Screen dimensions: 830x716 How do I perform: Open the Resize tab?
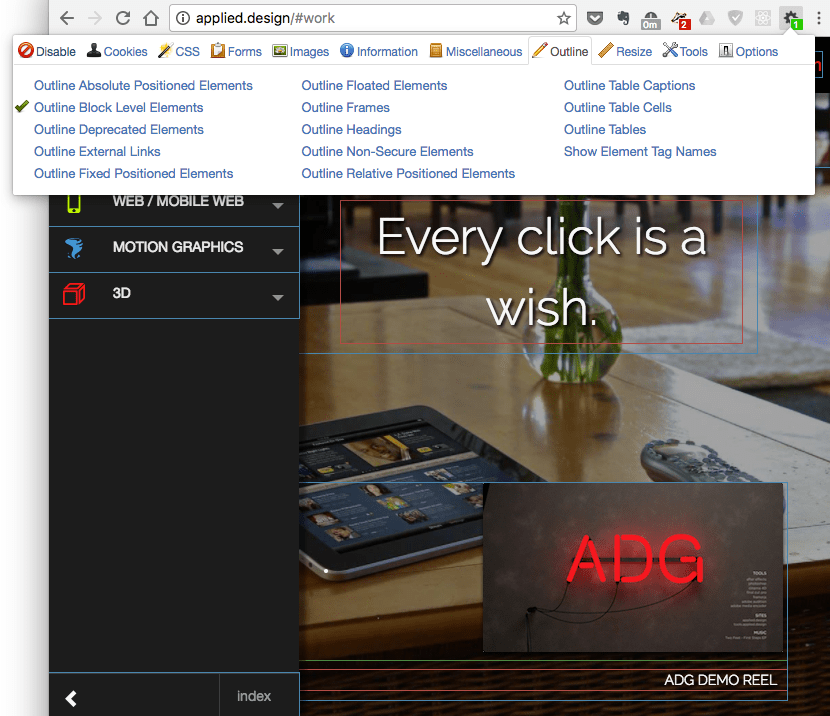[625, 52]
